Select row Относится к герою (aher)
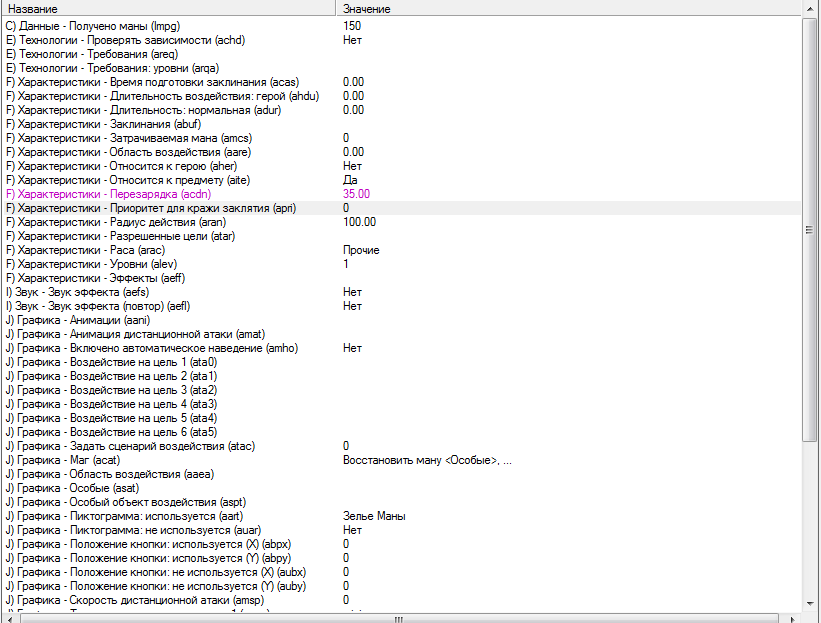Image resolution: width=821 pixels, height=623 pixels. [402, 166]
